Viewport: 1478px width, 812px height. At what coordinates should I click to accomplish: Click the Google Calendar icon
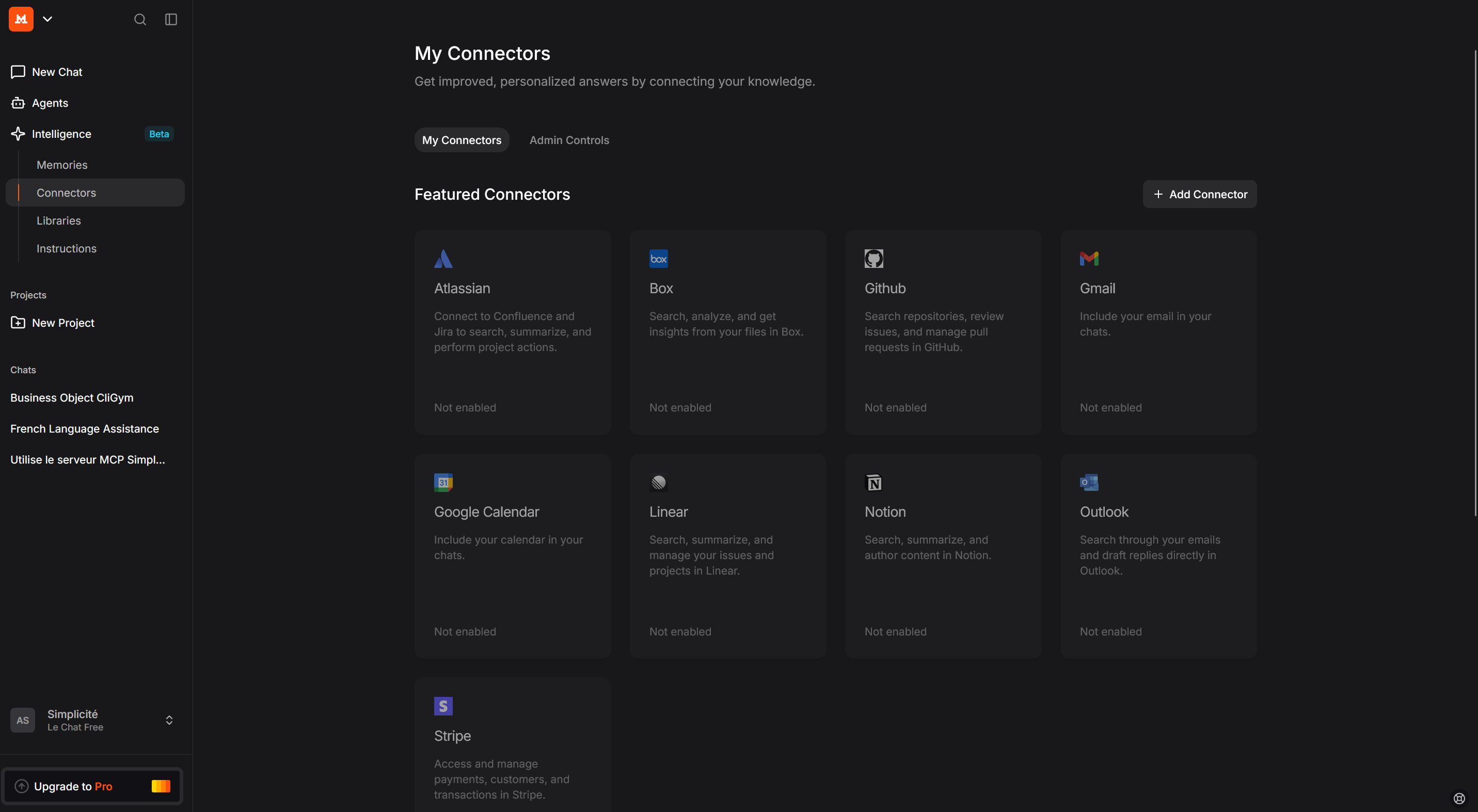tap(443, 482)
